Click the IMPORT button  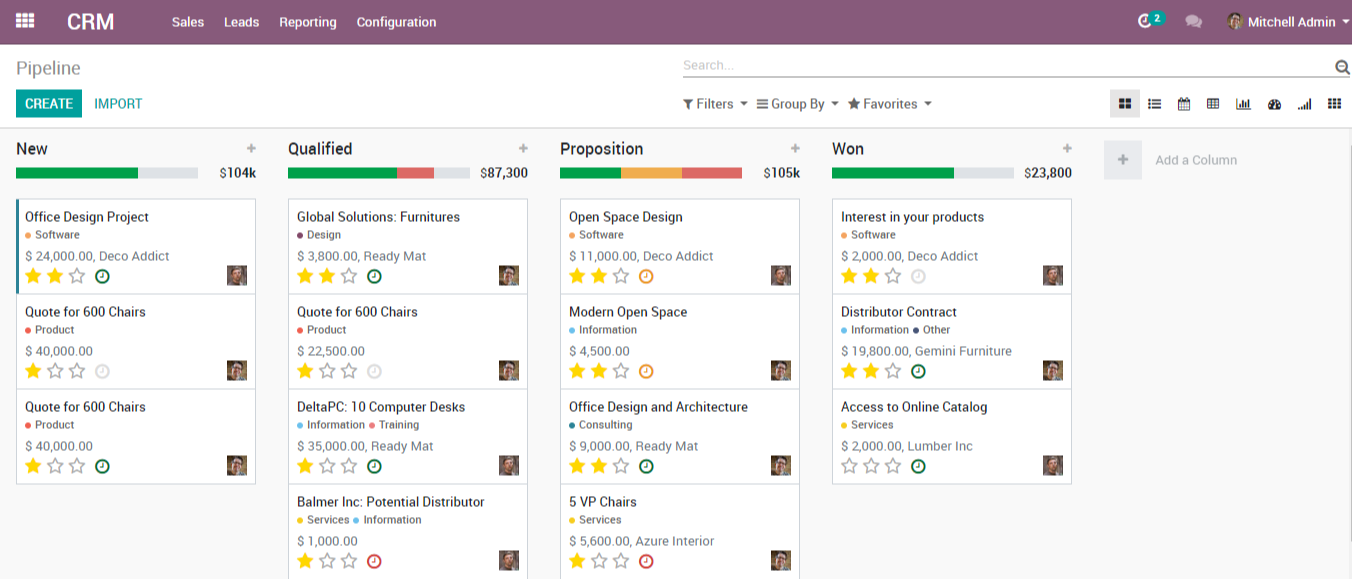(118, 104)
